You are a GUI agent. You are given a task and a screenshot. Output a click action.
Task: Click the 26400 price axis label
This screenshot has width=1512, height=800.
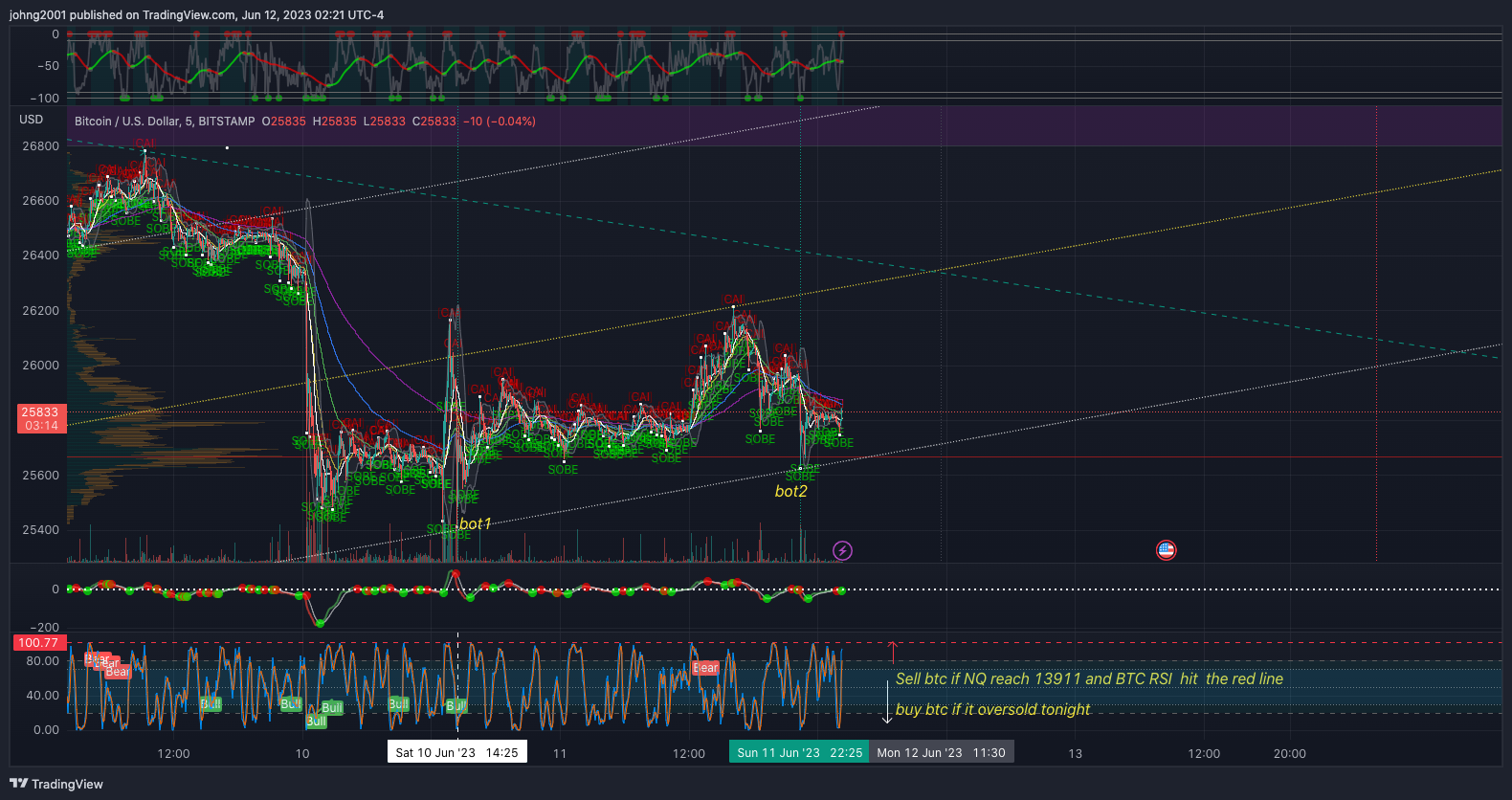pos(40,256)
